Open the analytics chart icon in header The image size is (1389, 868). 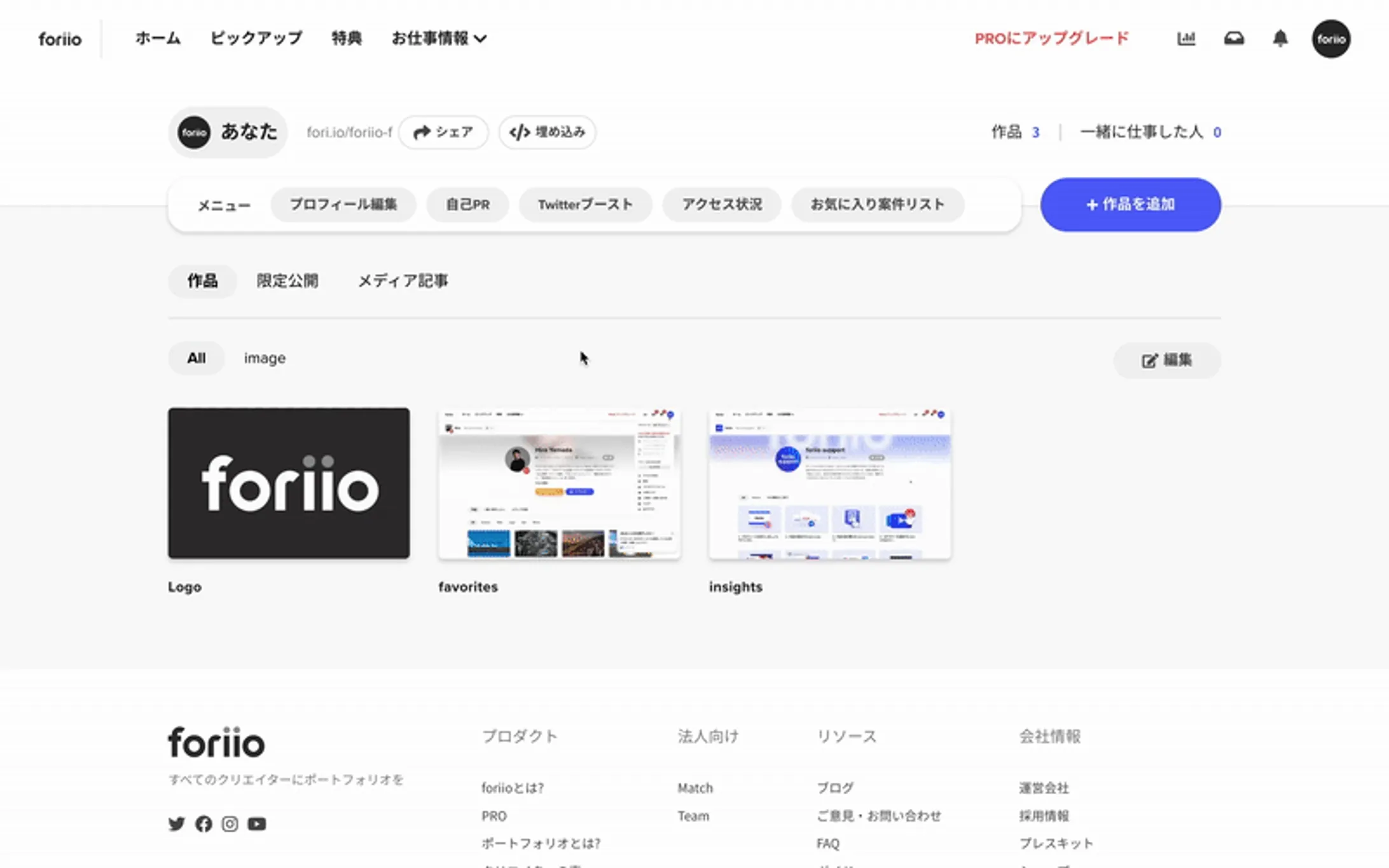click(x=1186, y=39)
